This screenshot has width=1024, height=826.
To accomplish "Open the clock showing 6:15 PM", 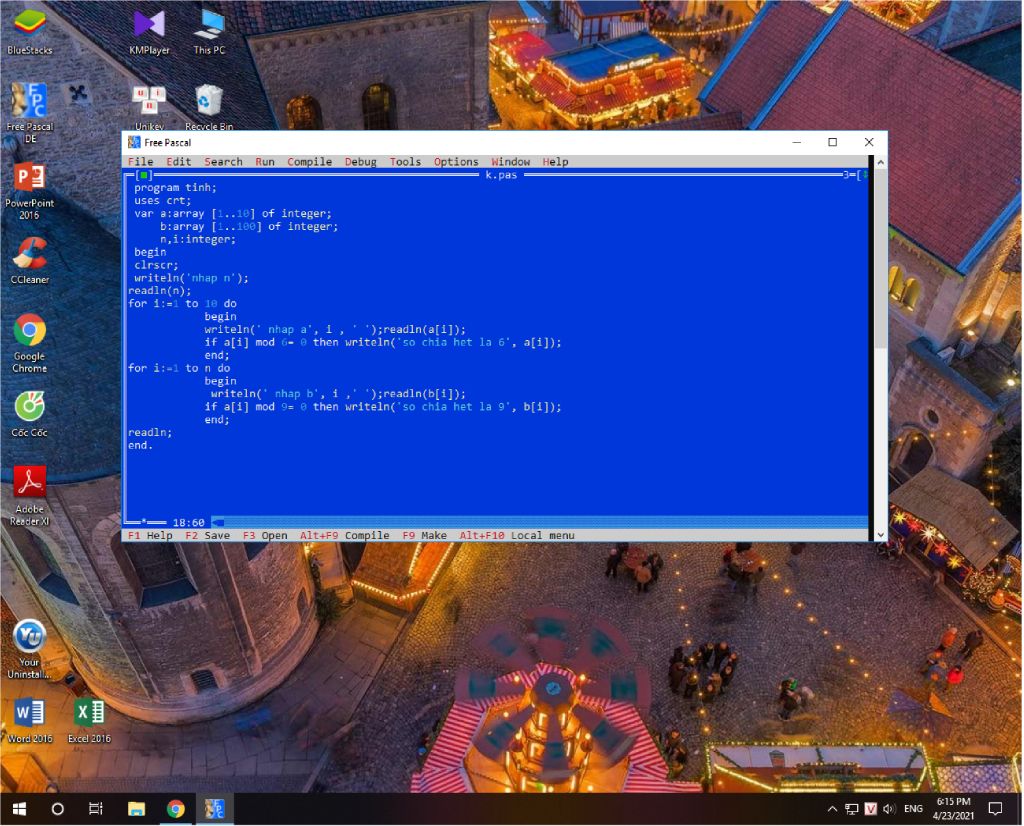I will click(x=953, y=809).
